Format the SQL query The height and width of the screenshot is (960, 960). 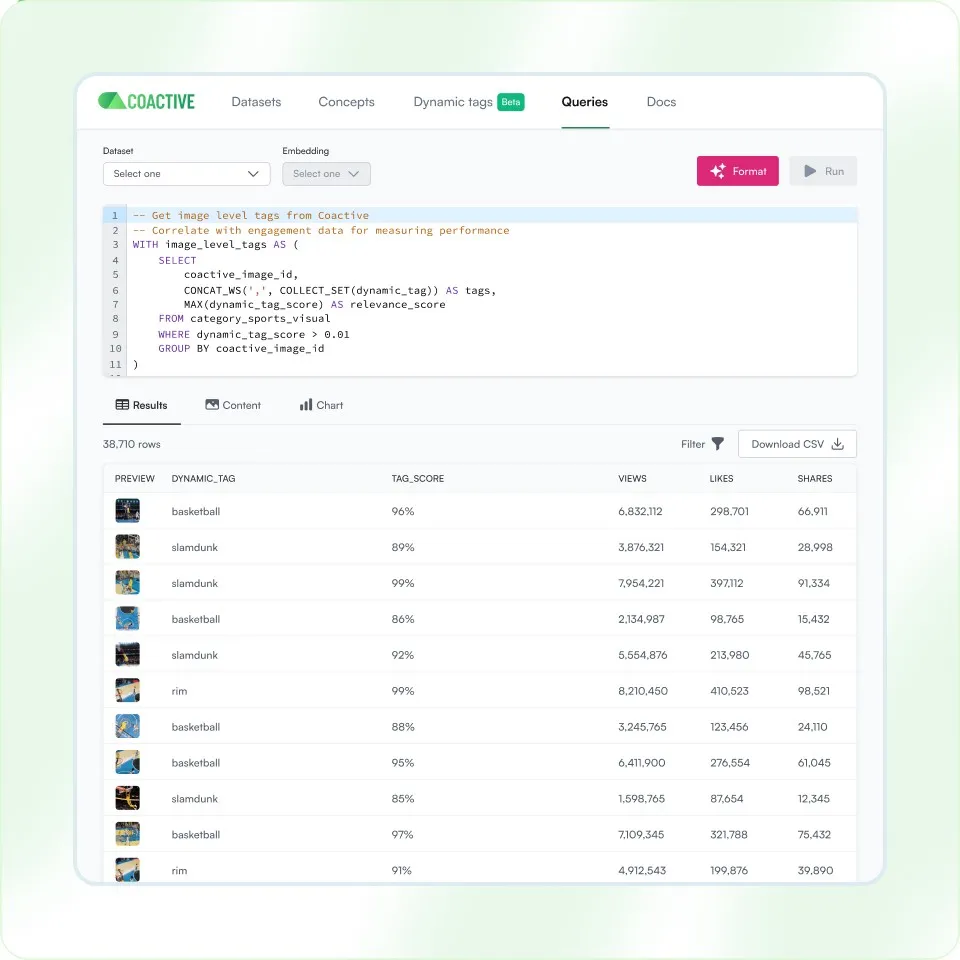738,171
